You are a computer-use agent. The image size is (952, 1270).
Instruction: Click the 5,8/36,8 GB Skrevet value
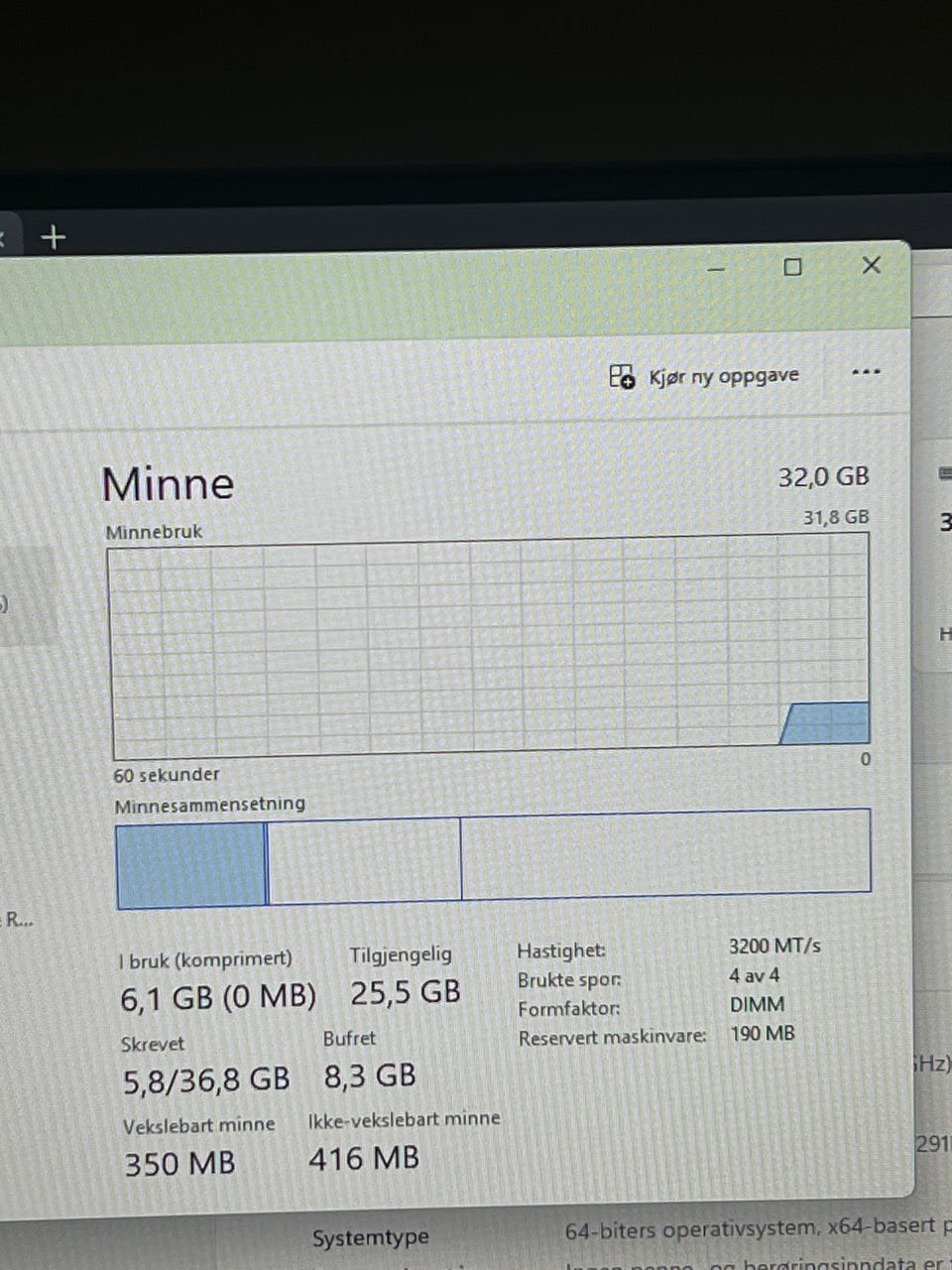pos(206,1080)
